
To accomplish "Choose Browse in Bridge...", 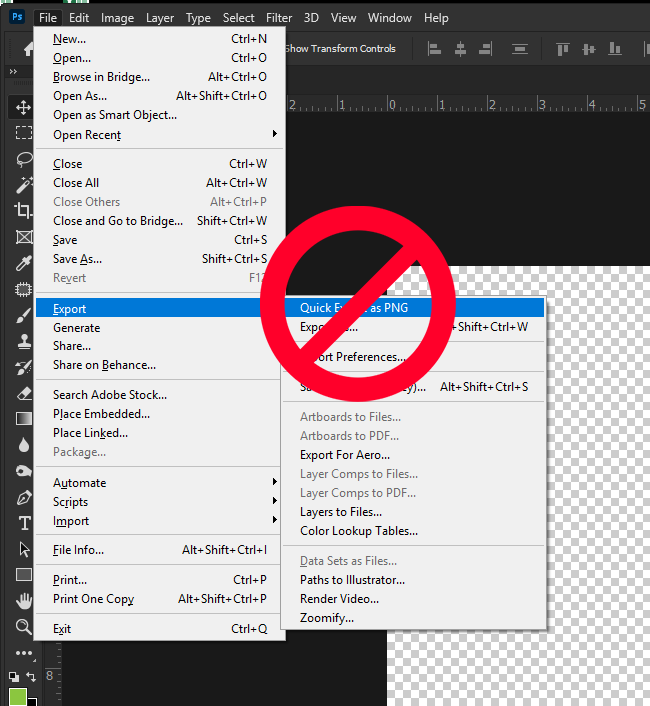I will tap(160, 77).
